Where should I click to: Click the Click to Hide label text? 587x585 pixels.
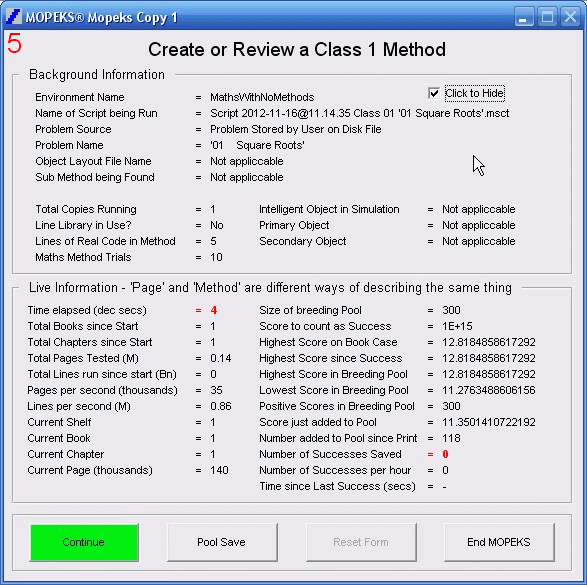[x=474, y=93]
